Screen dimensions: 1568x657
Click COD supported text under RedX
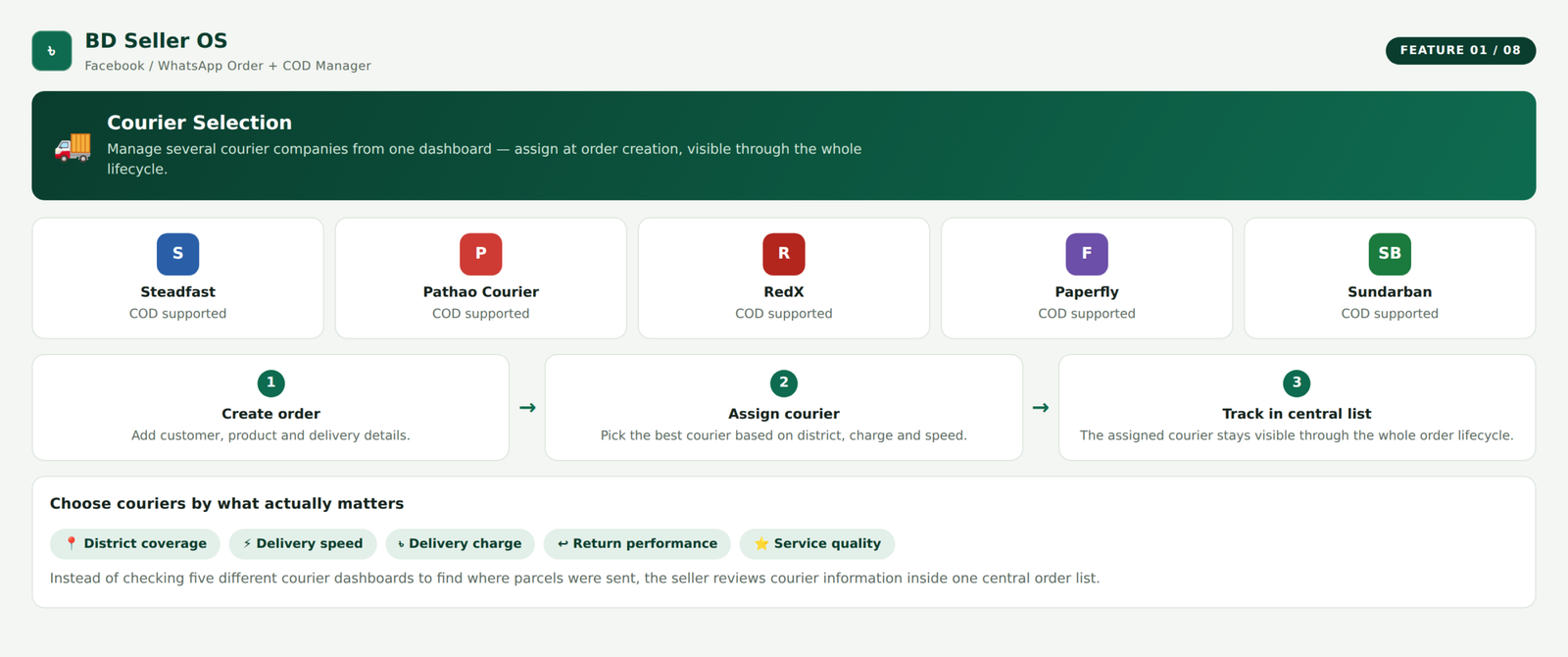pos(784,314)
